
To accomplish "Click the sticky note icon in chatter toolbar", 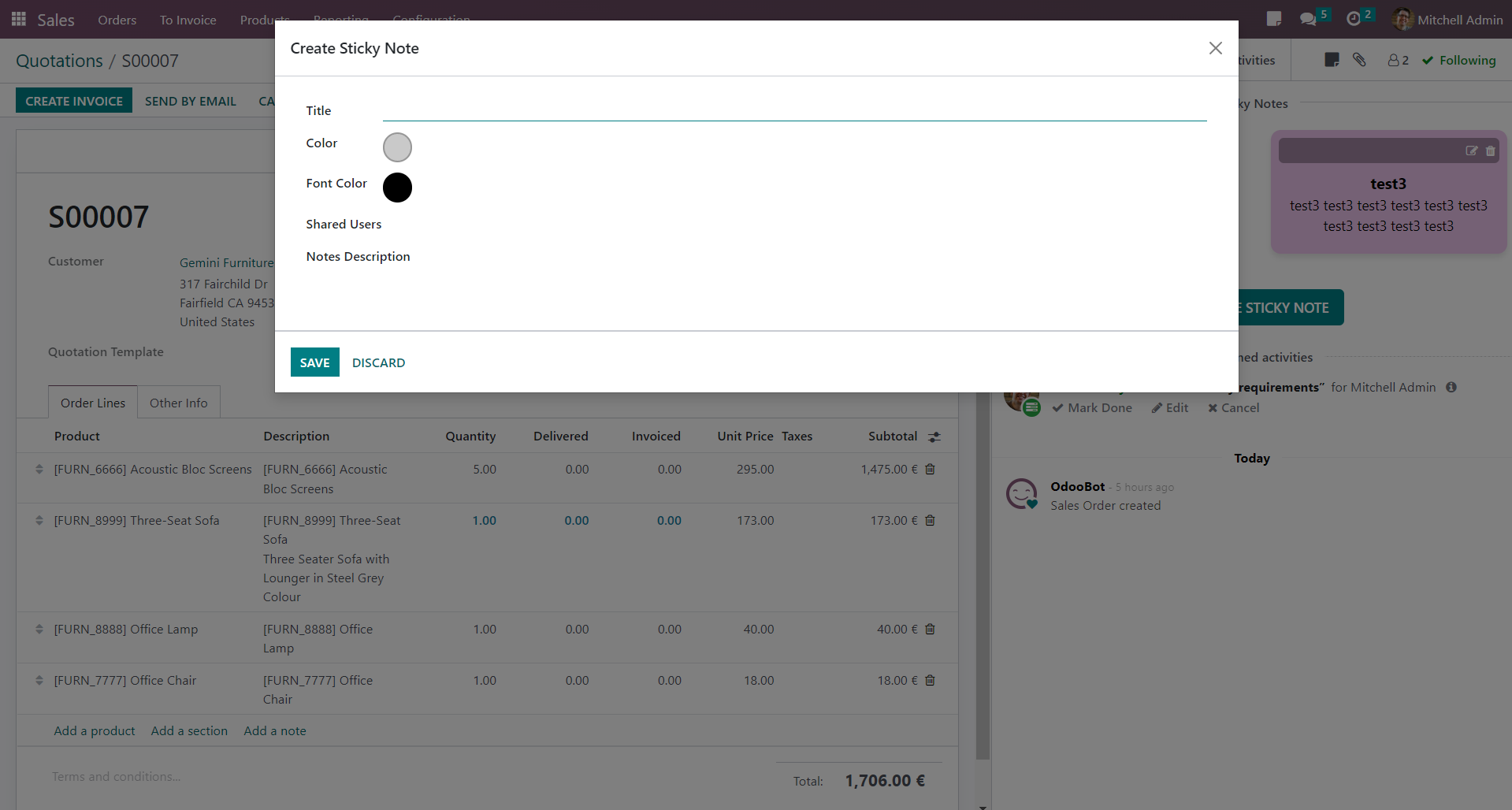I will (x=1332, y=60).
